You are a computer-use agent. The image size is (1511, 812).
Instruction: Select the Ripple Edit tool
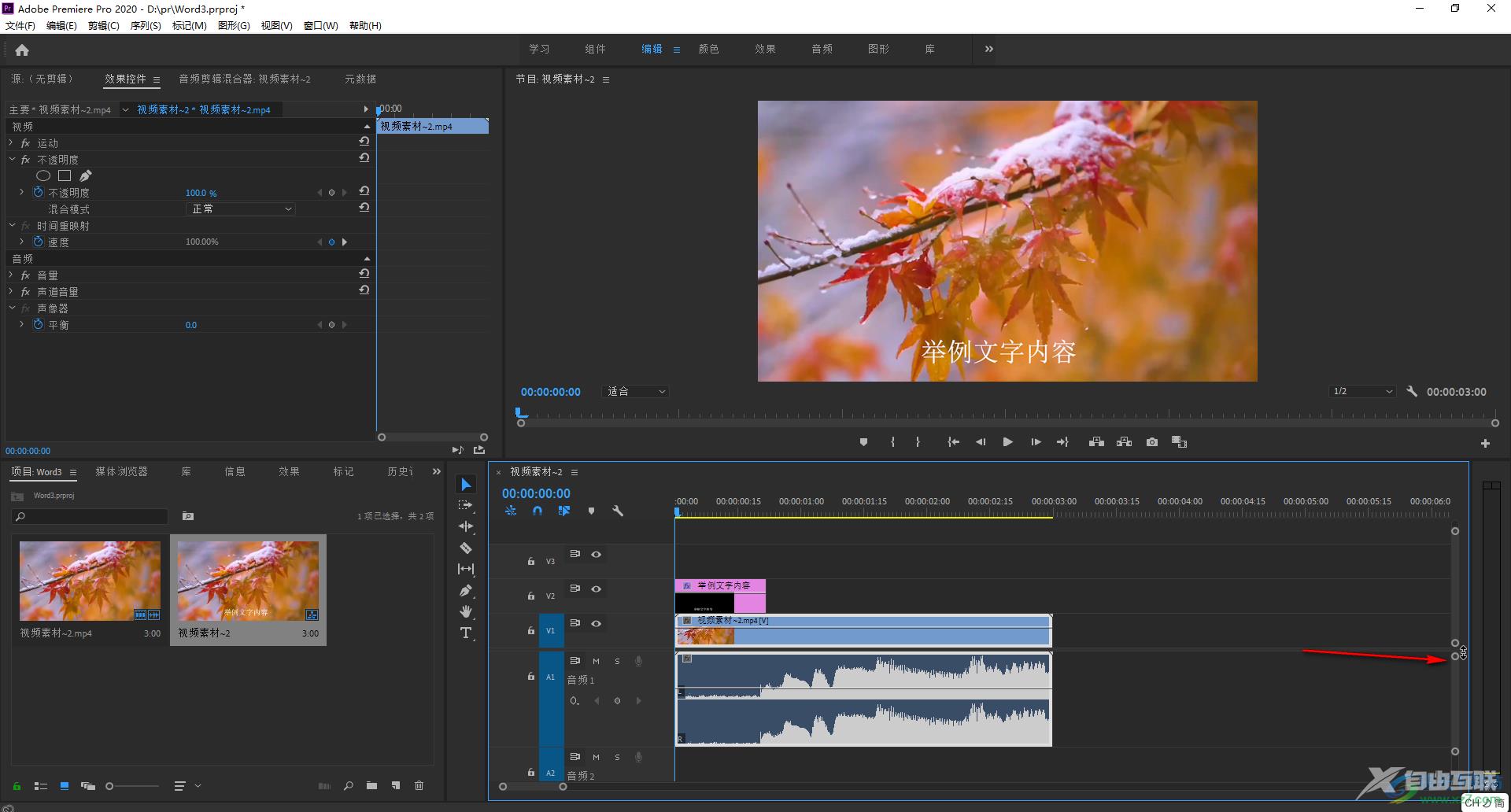(x=466, y=526)
